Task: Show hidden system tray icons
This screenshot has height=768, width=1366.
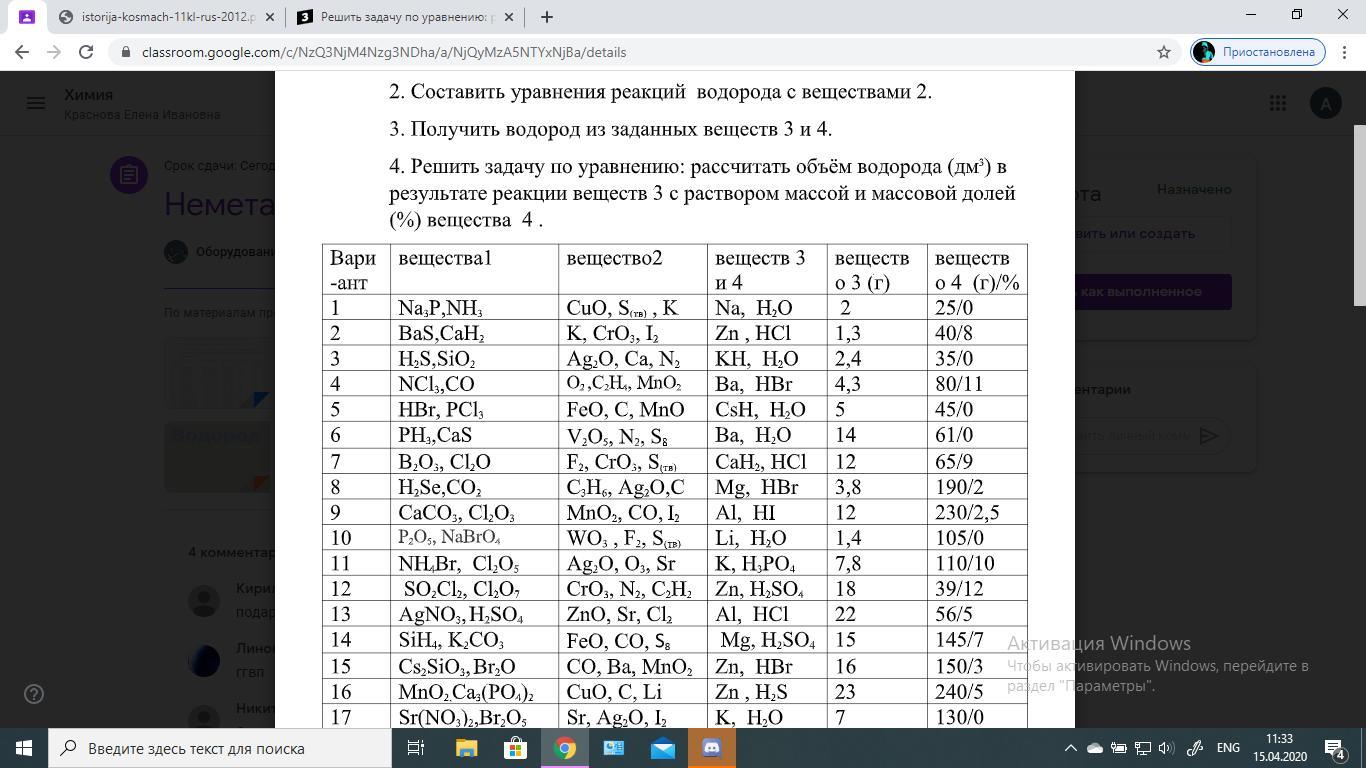Action: click(x=1070, y=748)
